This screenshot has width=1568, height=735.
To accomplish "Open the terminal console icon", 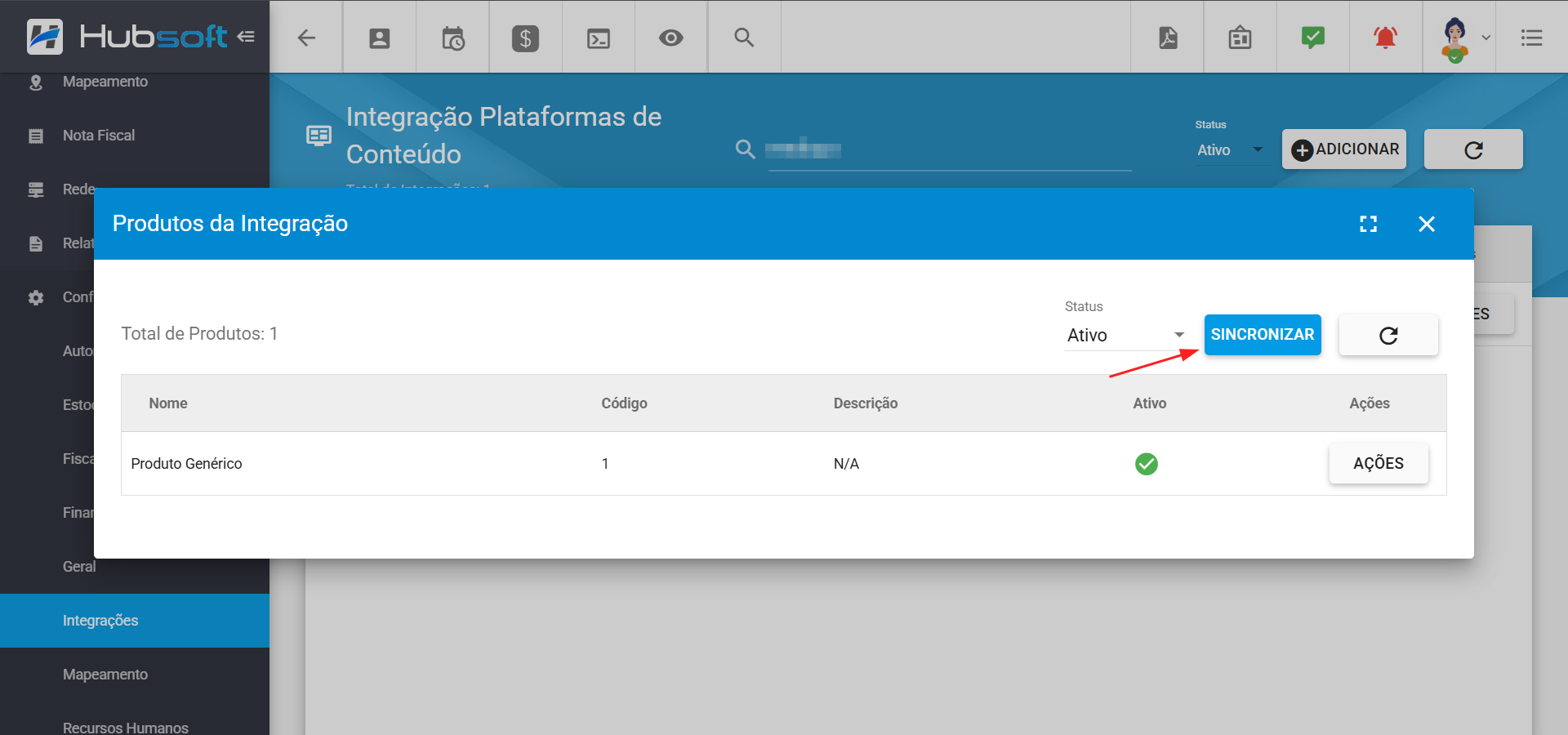I will click(x=599, y=38).
